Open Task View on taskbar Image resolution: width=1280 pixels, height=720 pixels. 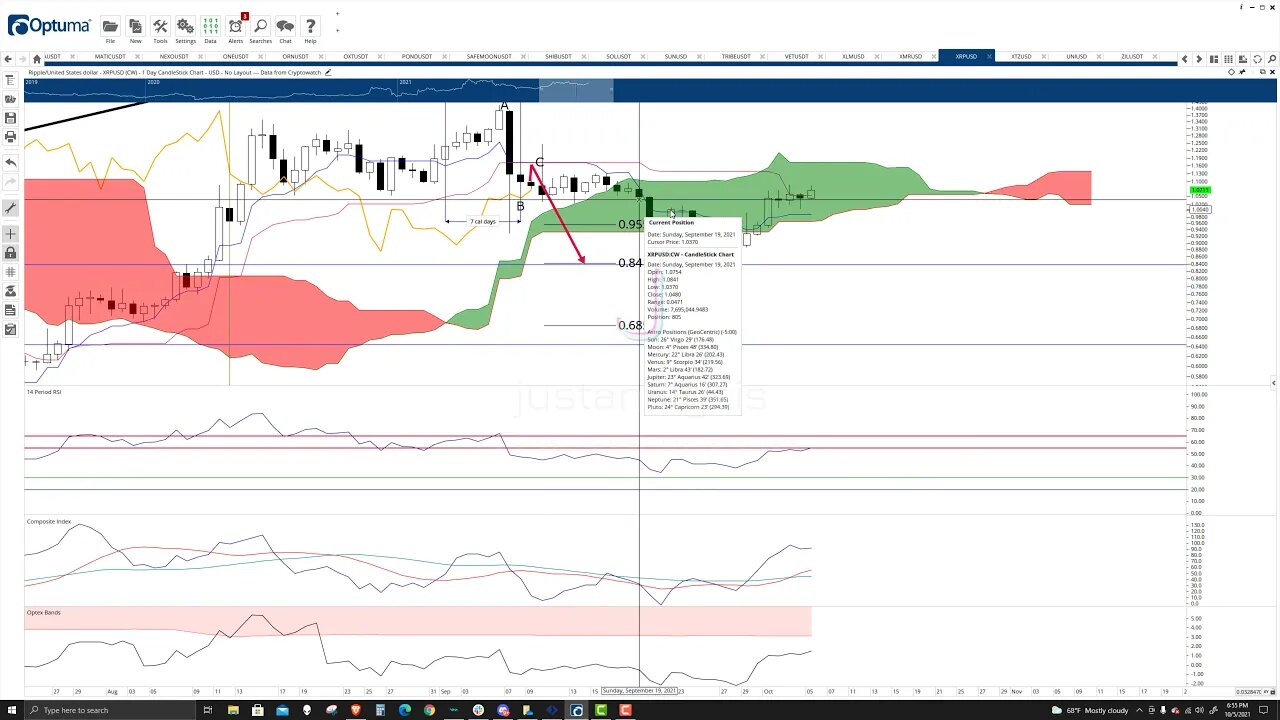208,710
